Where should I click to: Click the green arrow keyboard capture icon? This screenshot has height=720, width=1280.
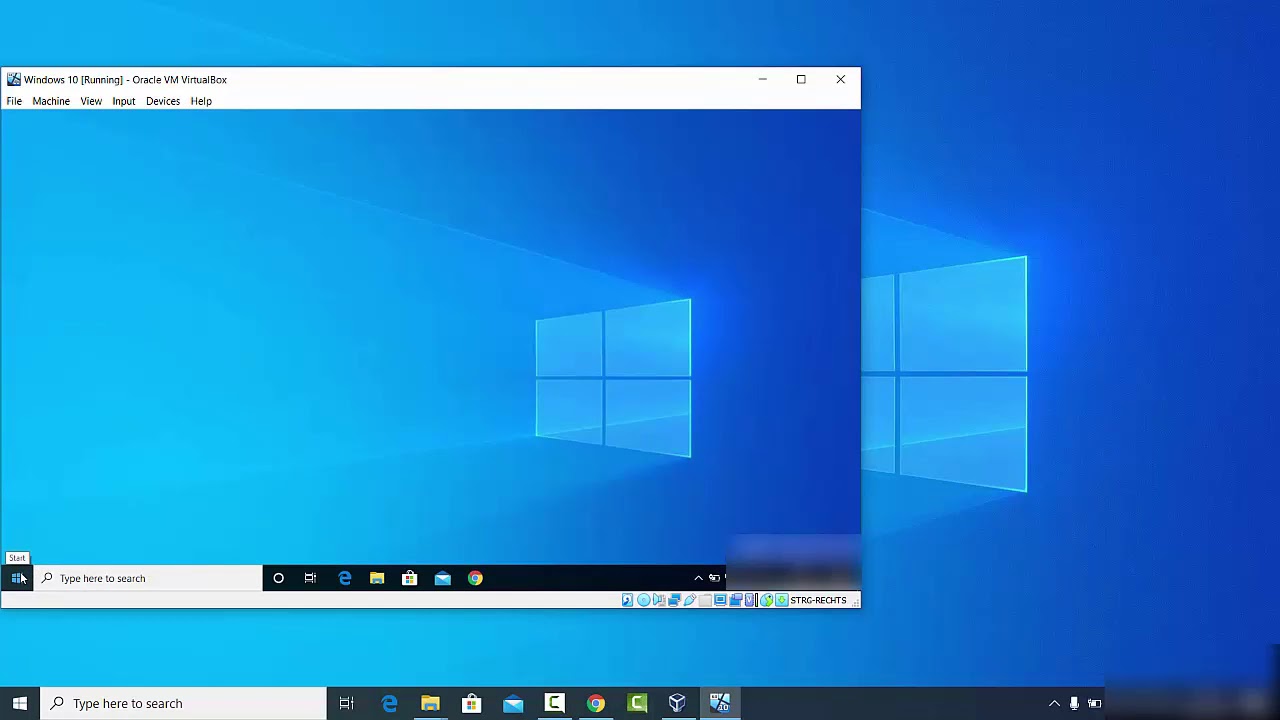(x=782, y=600)
